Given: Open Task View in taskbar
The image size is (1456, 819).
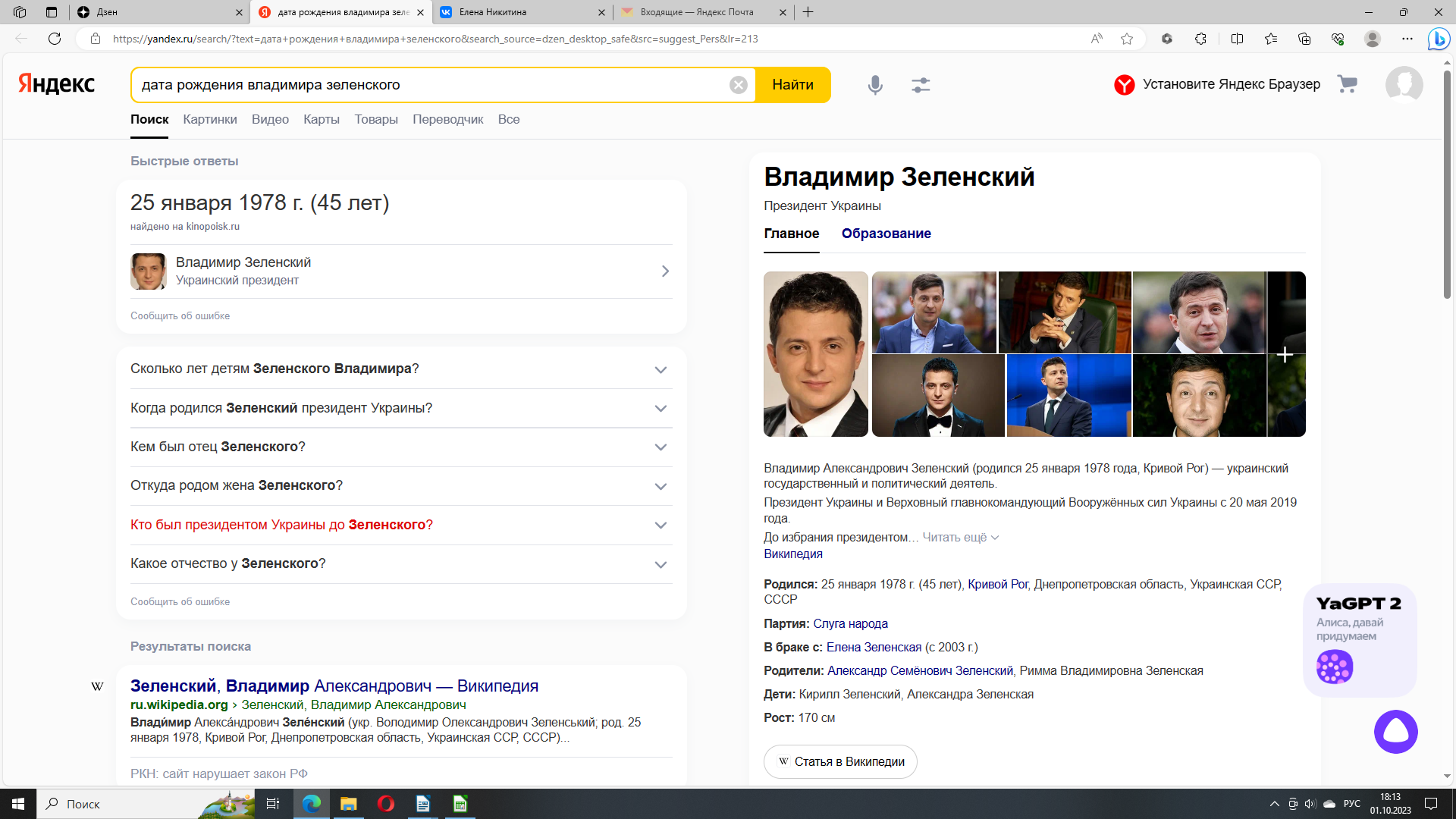Looking at the screenshot, I should pyautogui.click(x=273, y=804).
